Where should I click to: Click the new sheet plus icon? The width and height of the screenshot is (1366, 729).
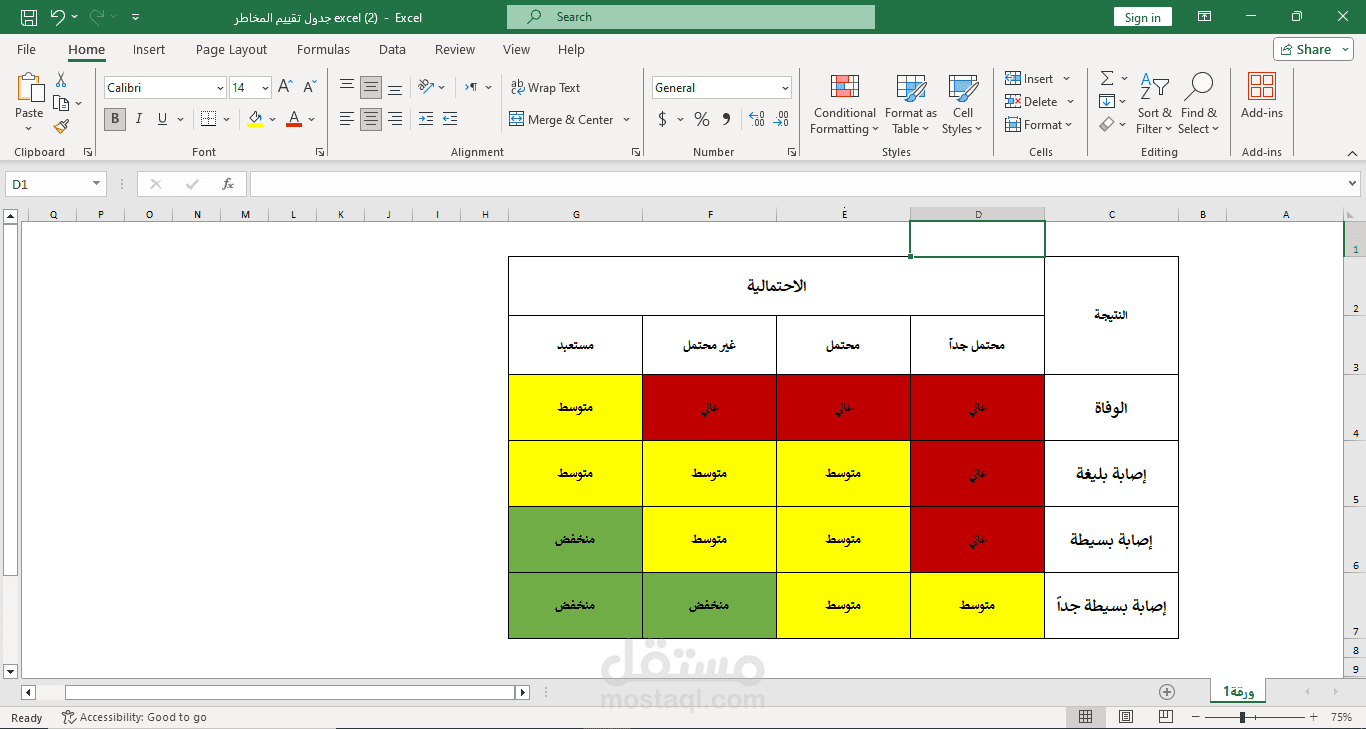(x=1167, y=692)
